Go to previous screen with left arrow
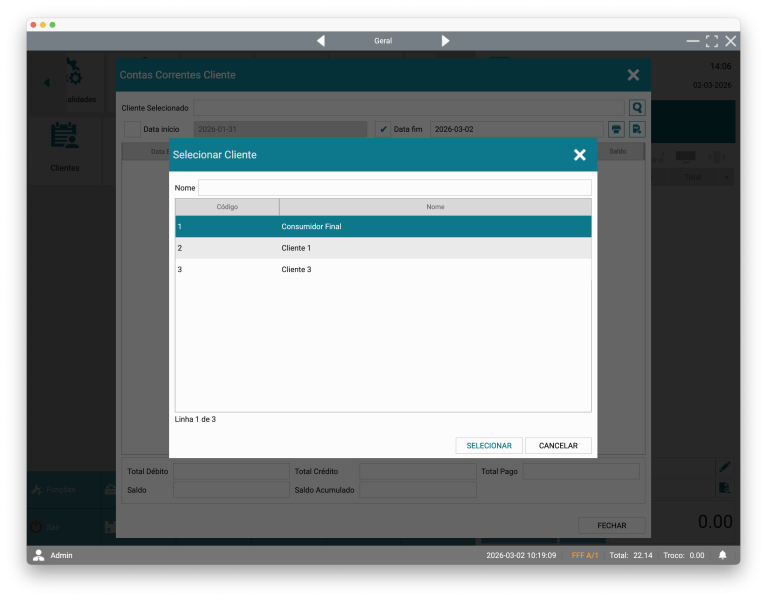767x600 pixels. [x=321, y=41]
